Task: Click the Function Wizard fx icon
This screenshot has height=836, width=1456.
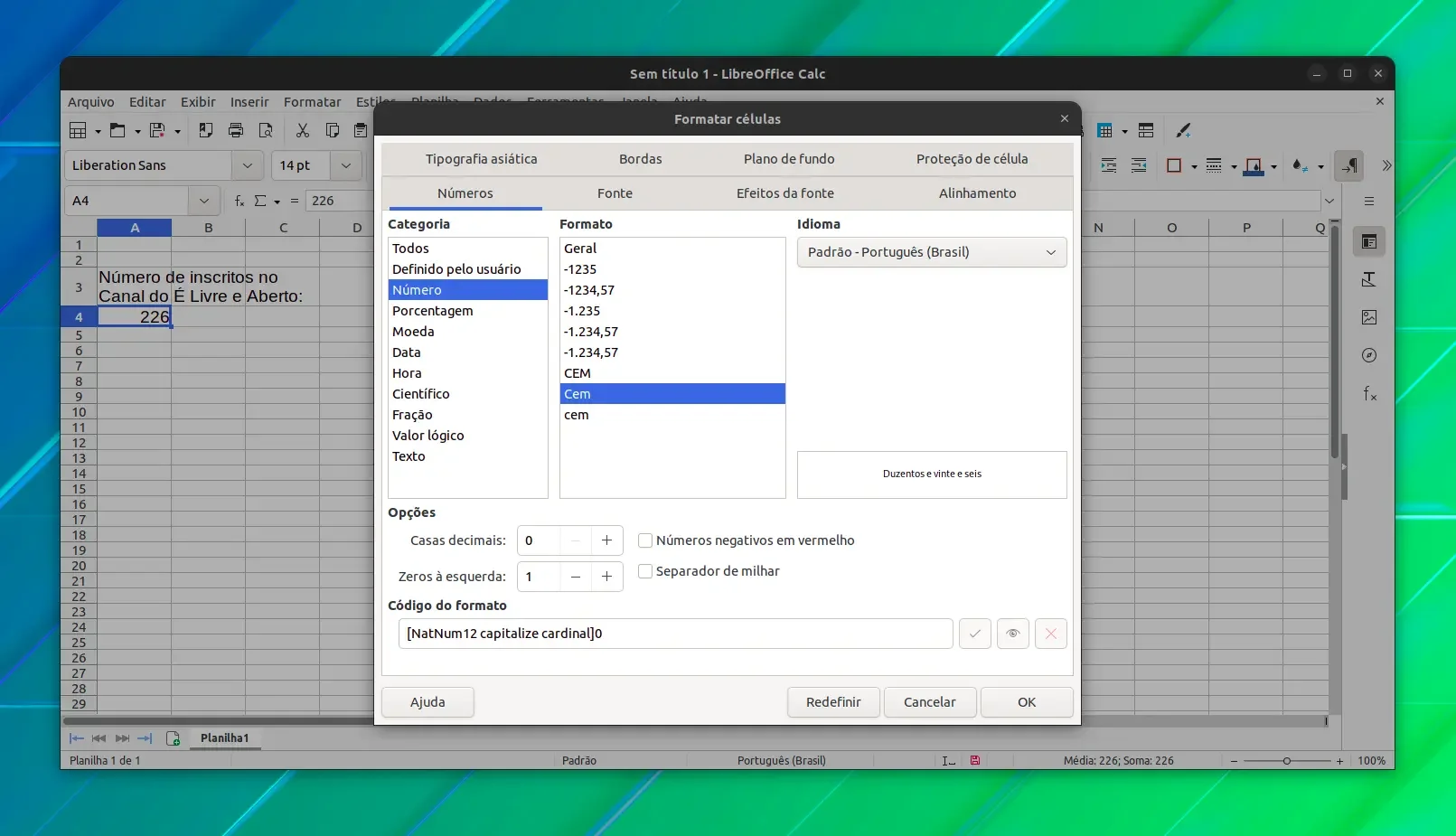Action: (240, 201)
